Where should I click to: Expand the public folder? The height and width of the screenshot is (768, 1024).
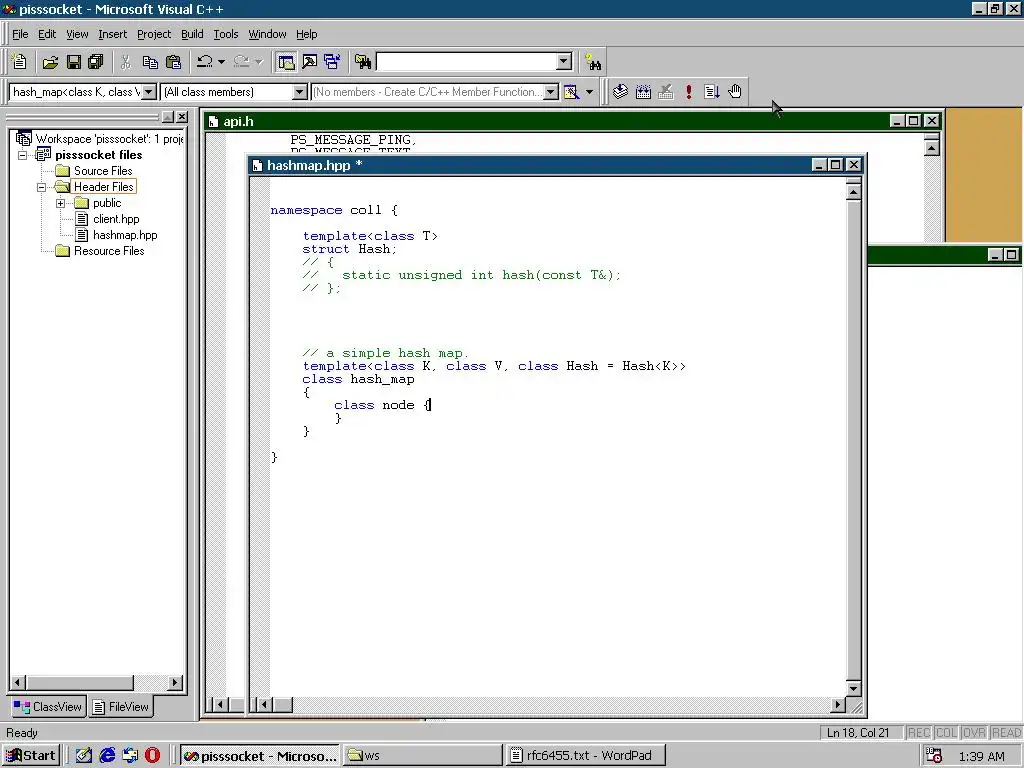tap(61, 203)
